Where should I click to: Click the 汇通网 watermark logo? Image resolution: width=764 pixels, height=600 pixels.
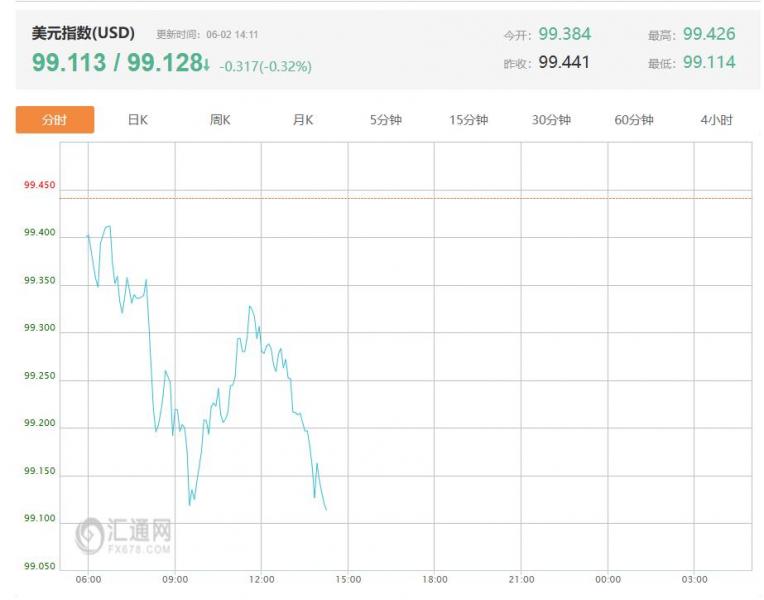pos(123,536)
